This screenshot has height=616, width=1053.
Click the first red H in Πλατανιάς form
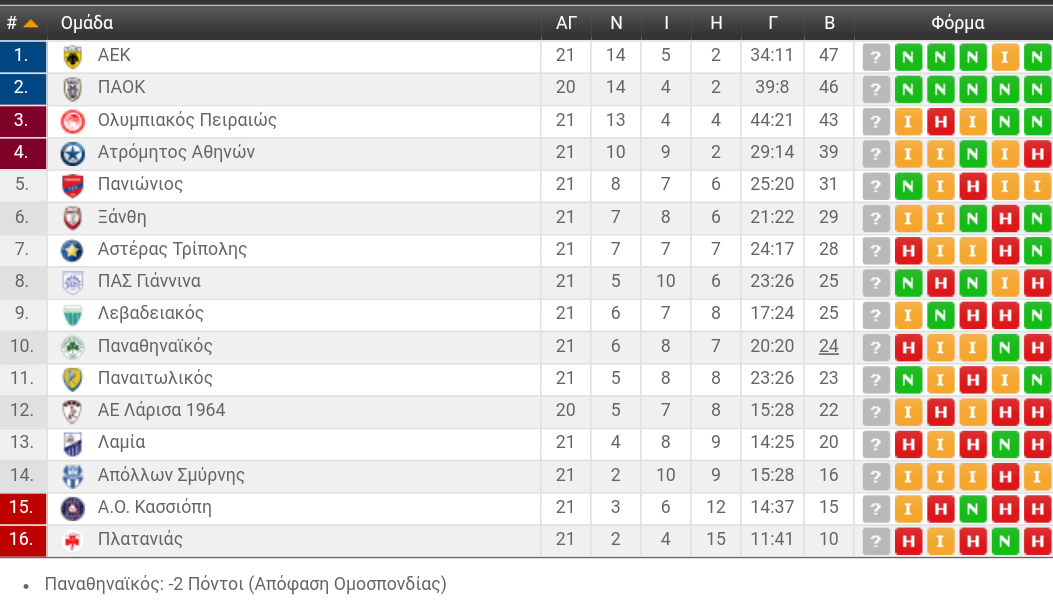[908, 541]
